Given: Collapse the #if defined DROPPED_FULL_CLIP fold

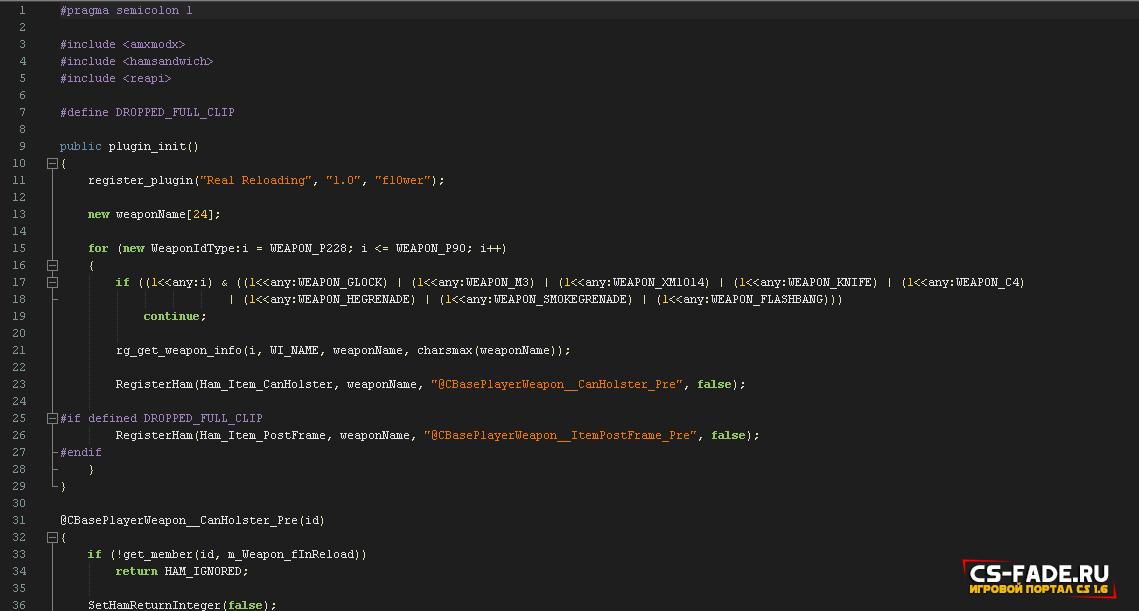Looking at the screenshot, I should coord(52,418).
